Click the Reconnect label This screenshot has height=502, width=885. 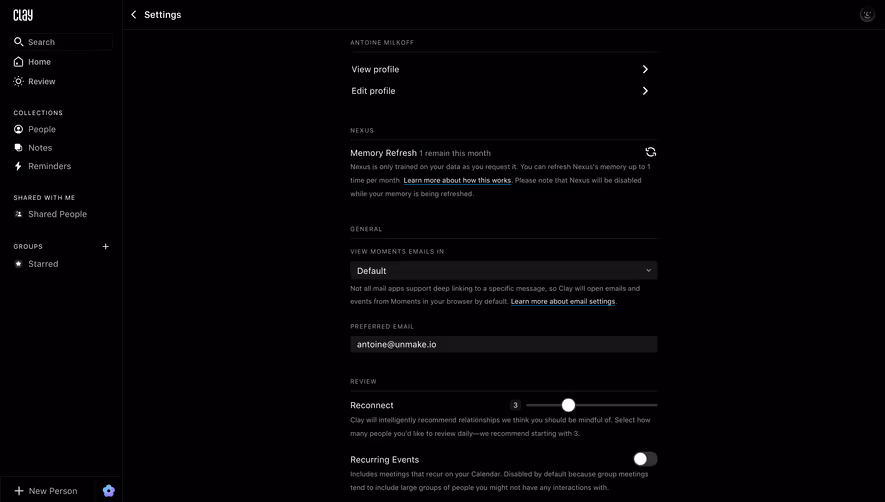[371, 405]
